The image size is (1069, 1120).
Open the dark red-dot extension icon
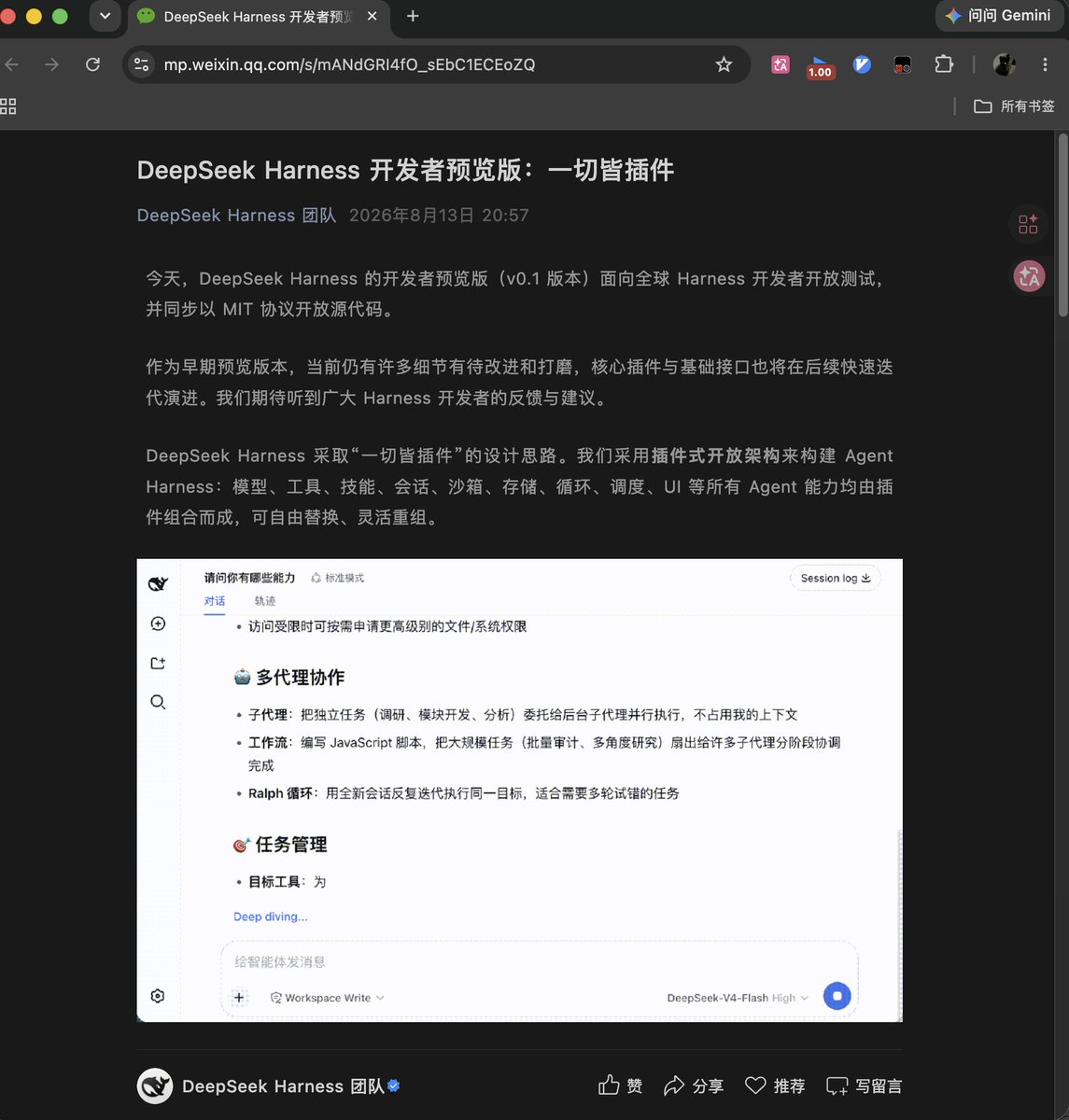point(903,64)
